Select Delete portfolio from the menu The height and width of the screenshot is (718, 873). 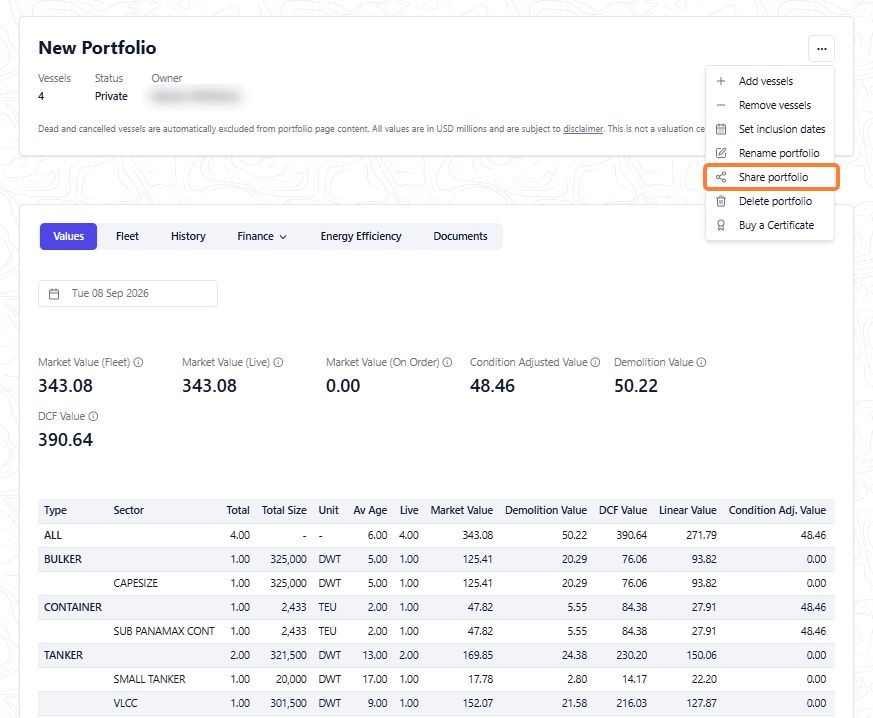(769, 201)
